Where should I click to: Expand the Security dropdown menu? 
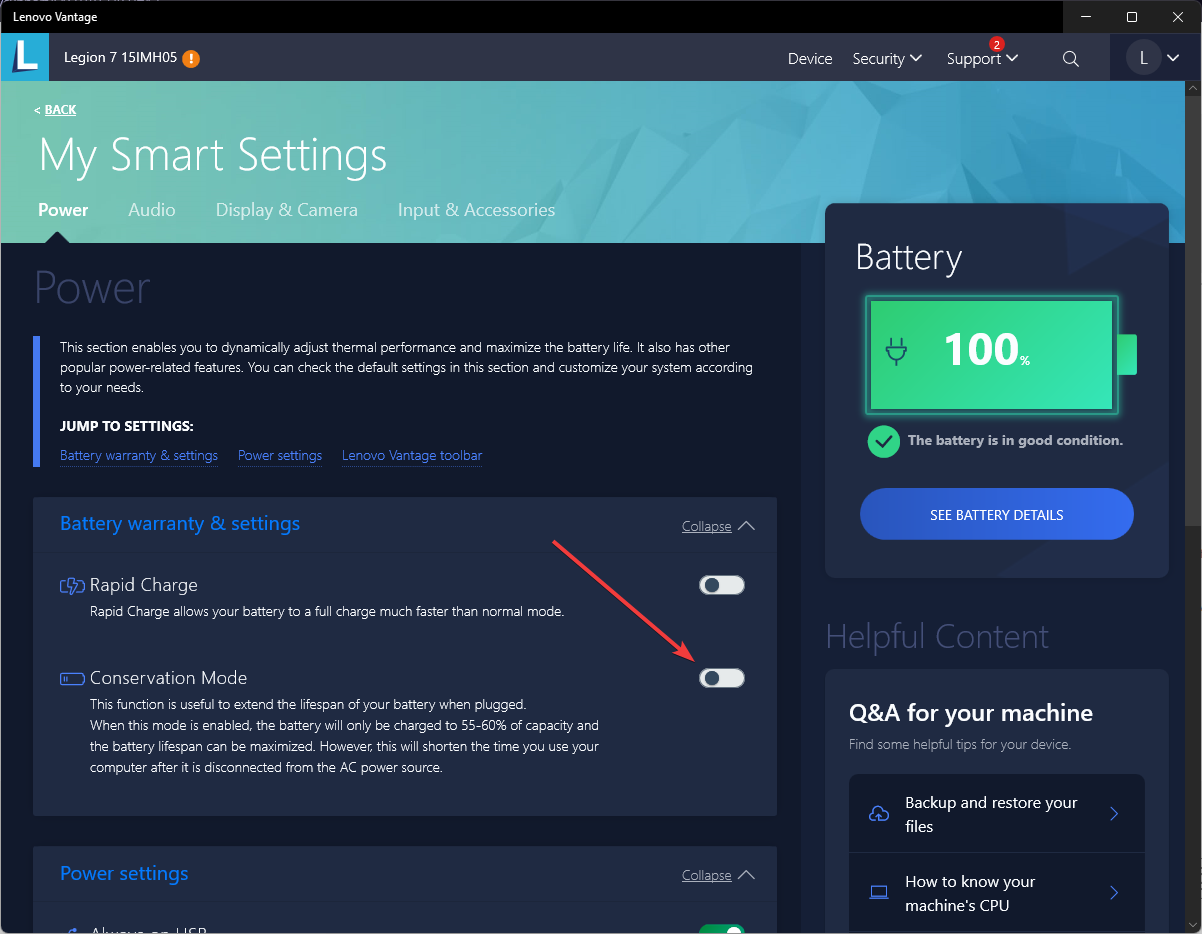pyautogui.click(x=887, y=59)
